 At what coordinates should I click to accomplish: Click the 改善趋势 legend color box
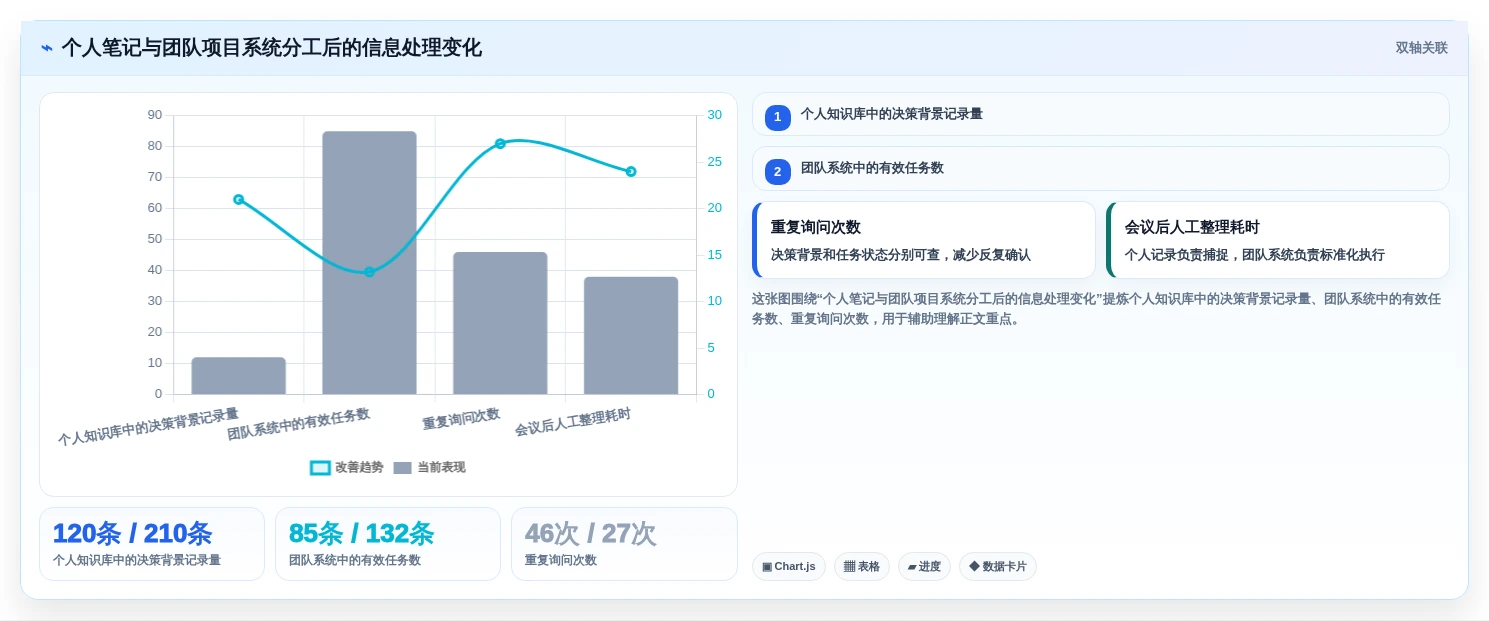[320, 468]
